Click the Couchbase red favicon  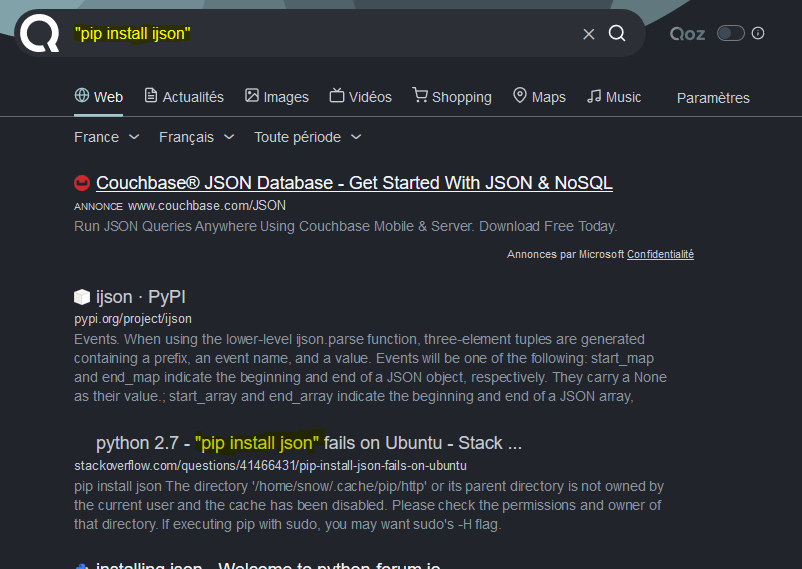(x=82, y=183)
